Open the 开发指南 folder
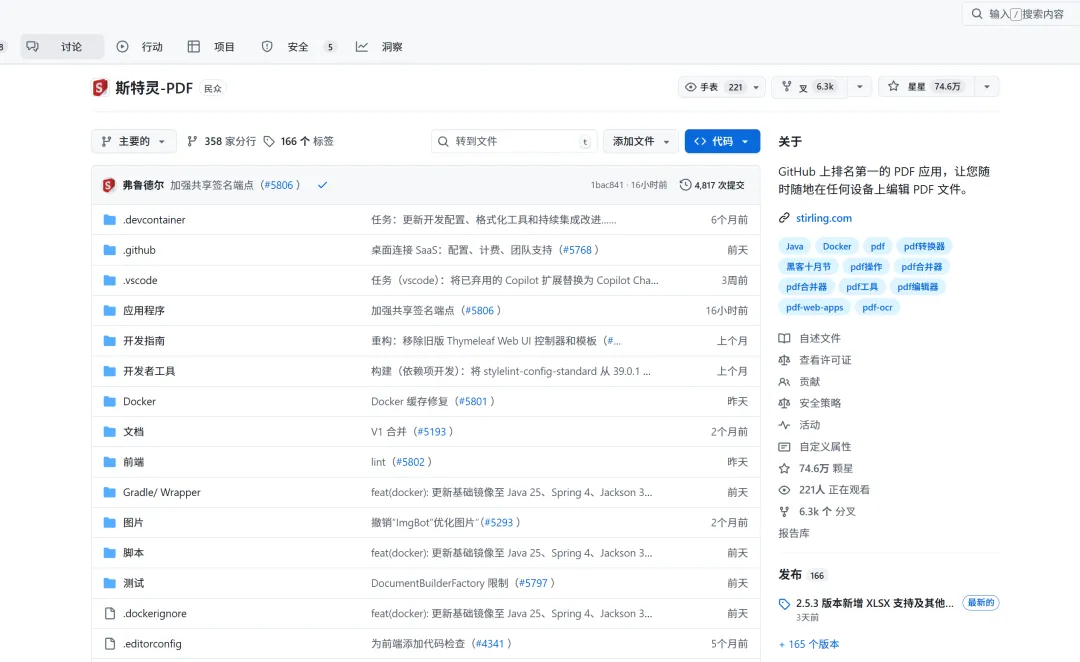Image resolution: width=1080 pixels, height=662 pixels. (x=144, y=341)
